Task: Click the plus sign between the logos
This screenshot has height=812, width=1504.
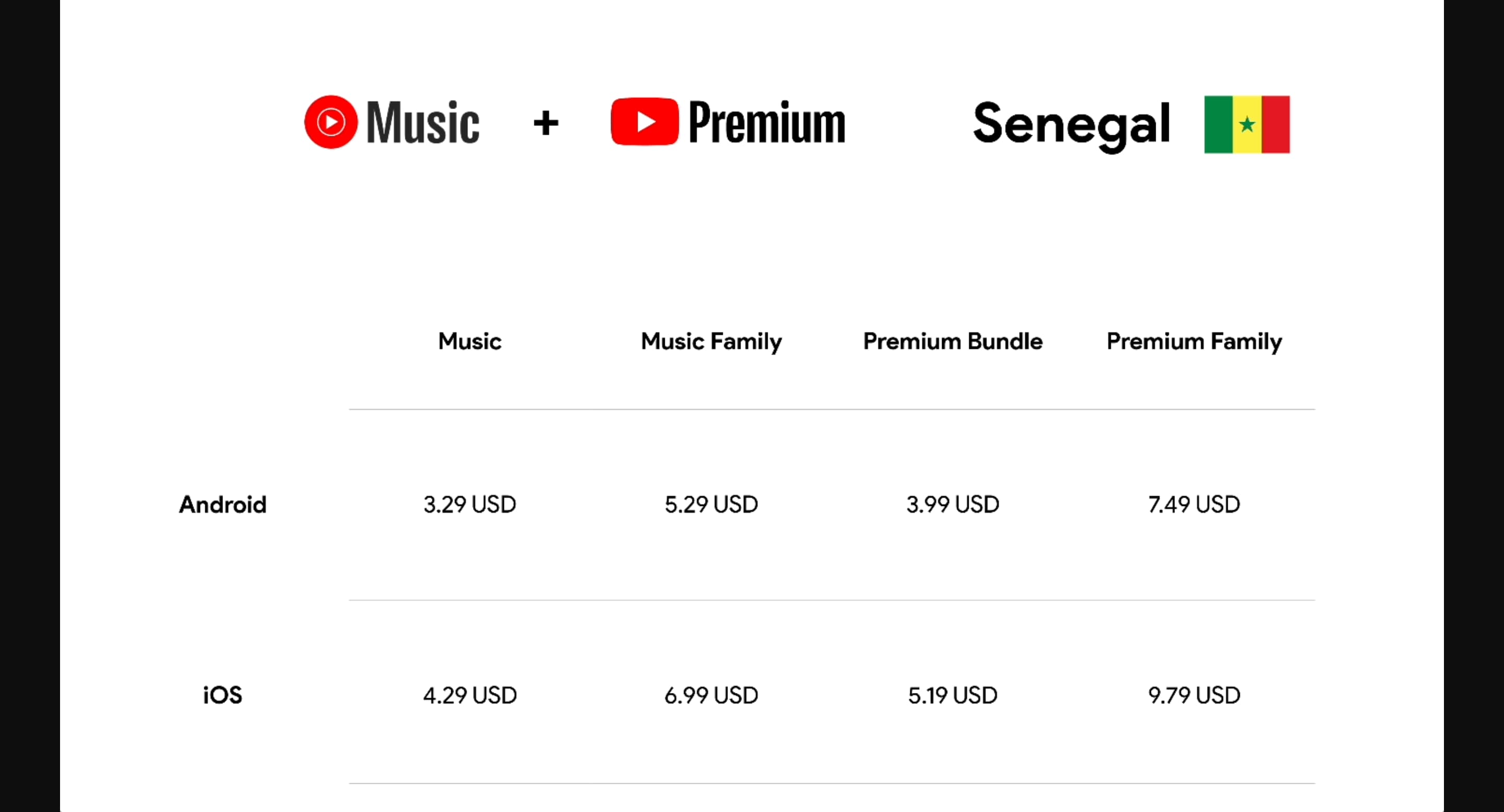Action: click(546, 123)
